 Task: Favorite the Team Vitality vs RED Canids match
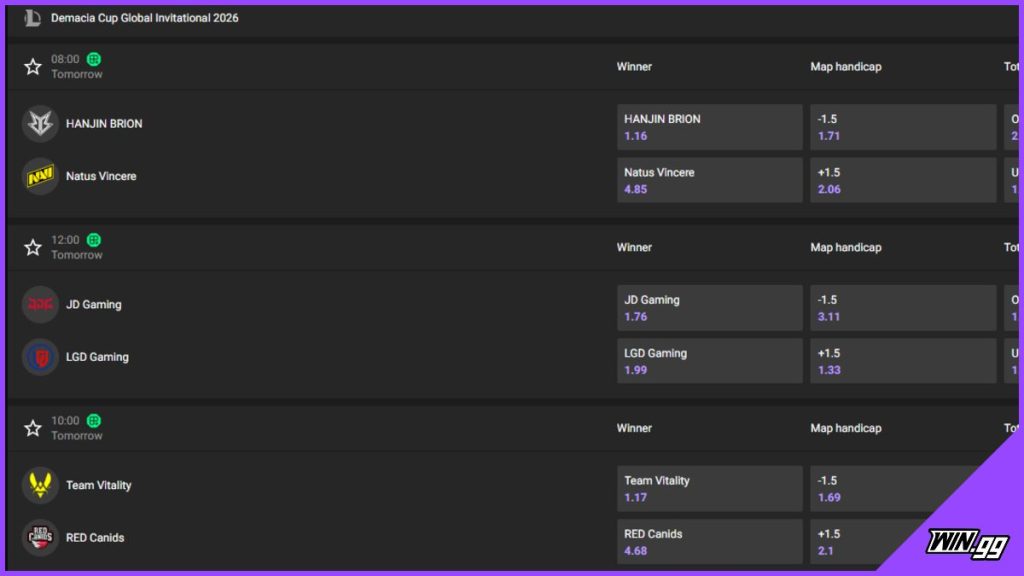(33, 428)
